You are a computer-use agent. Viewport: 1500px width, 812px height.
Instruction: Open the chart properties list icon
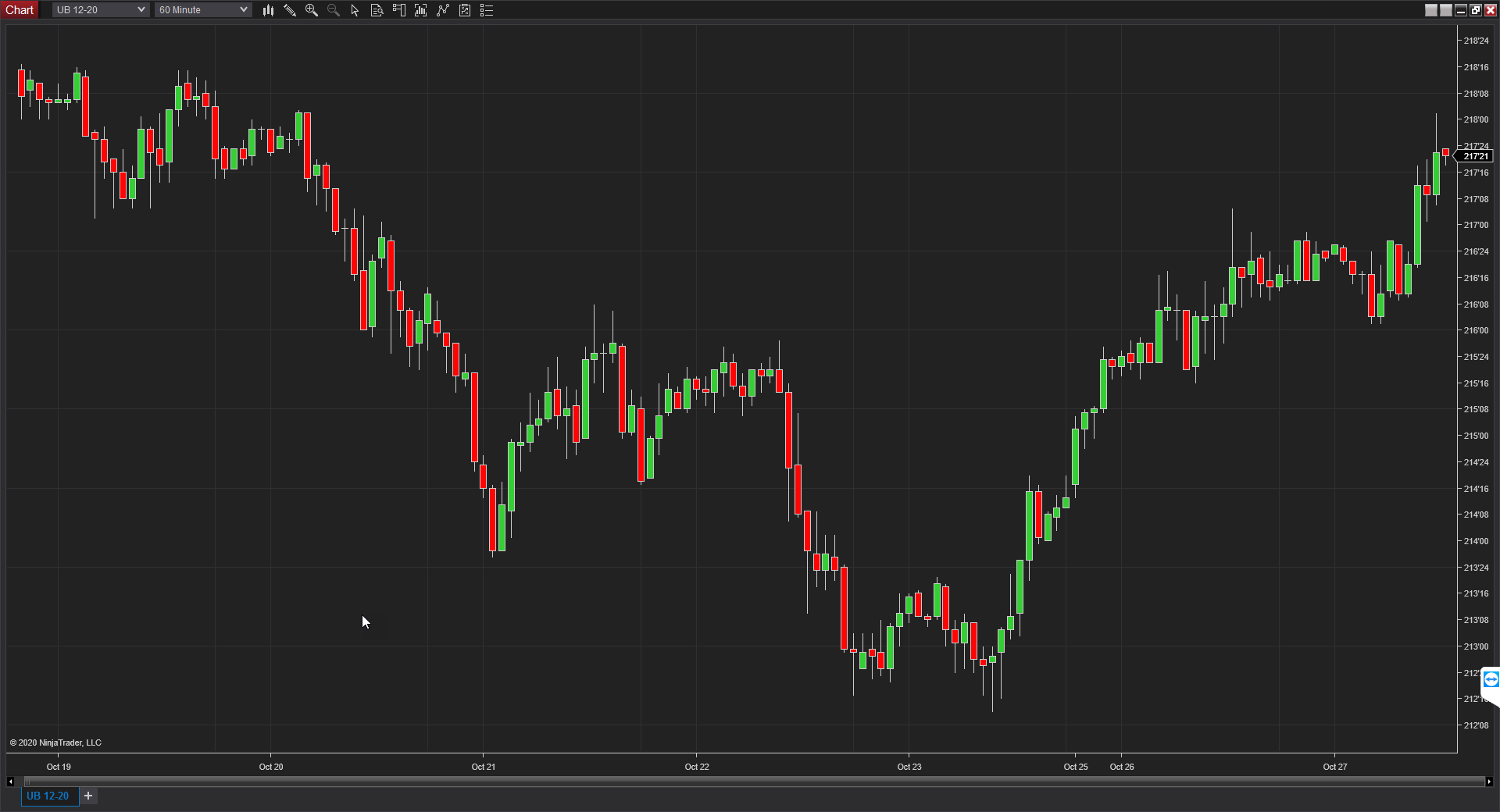point(487,10)
